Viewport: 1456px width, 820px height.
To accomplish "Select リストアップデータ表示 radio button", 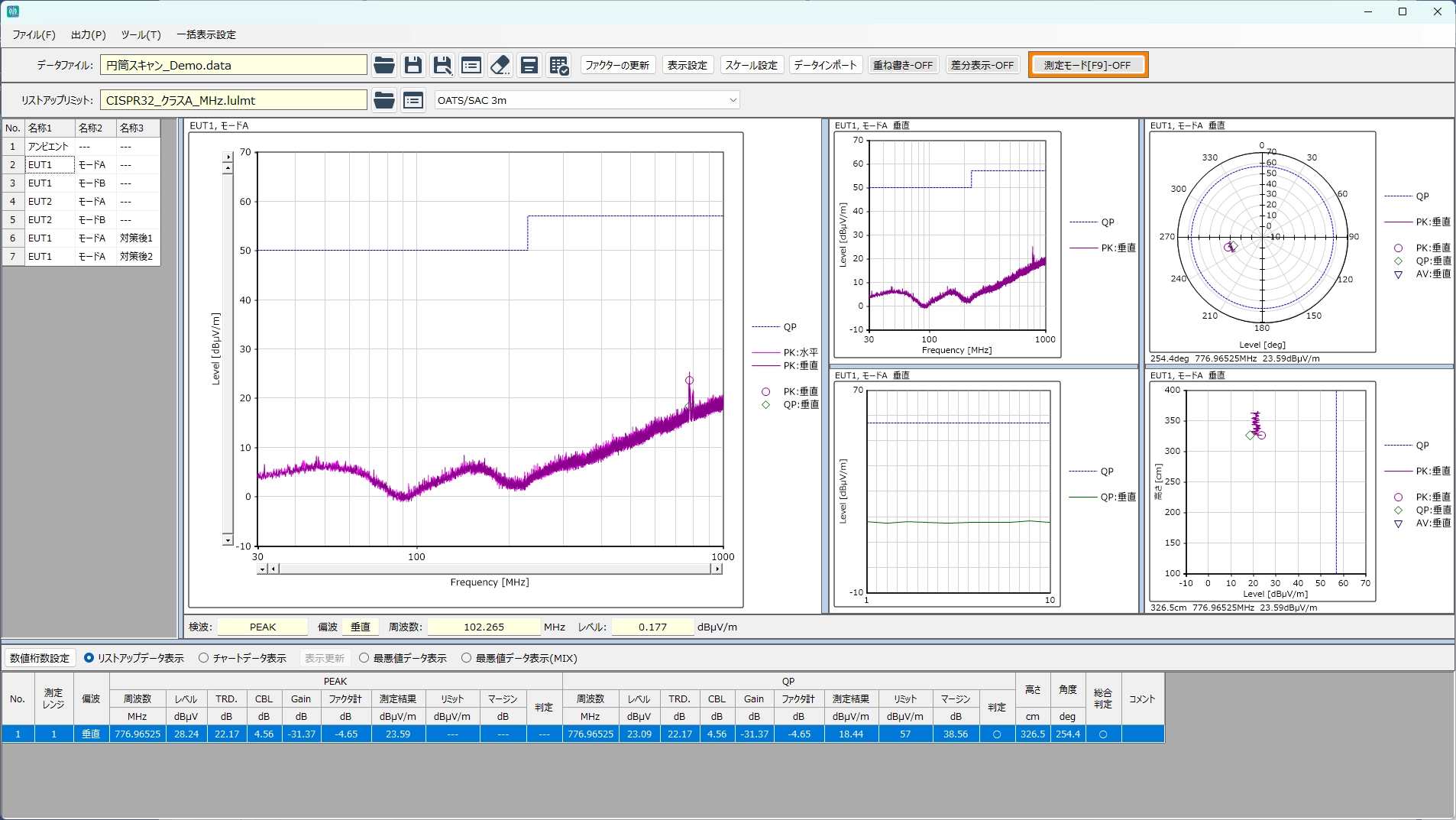I will coord(89,658).
